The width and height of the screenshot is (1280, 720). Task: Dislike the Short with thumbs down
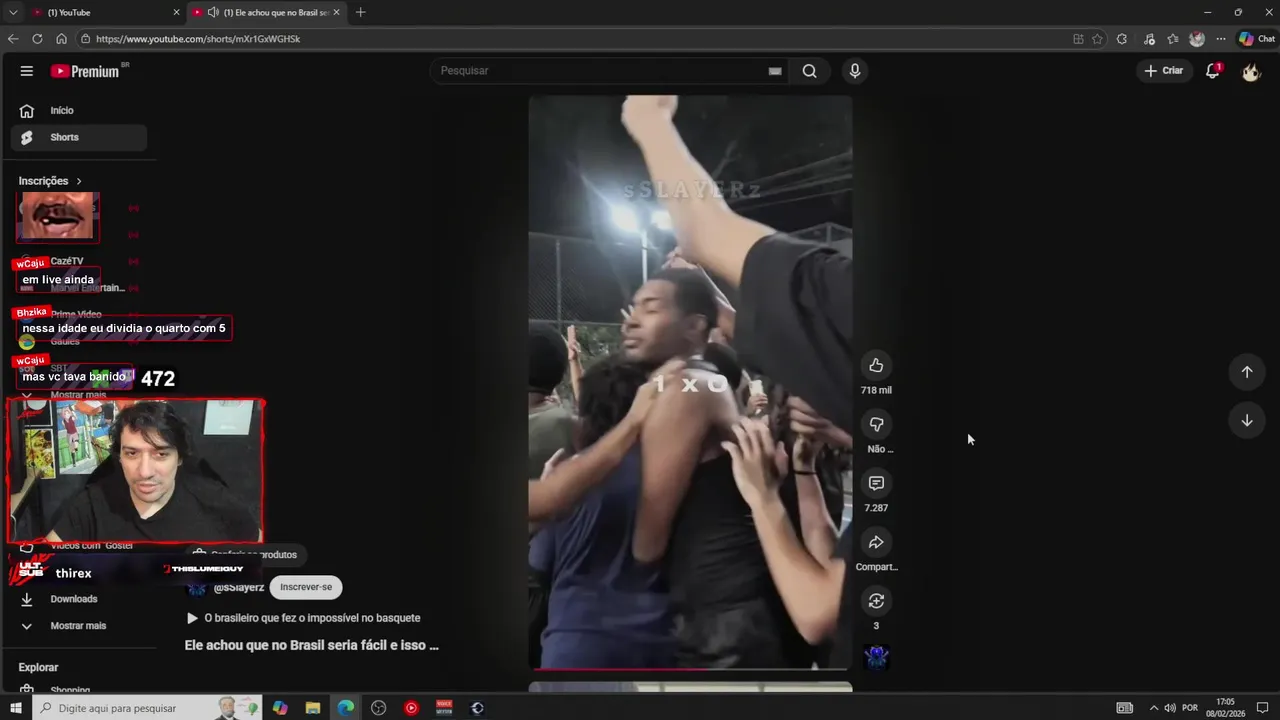(876, 425)
